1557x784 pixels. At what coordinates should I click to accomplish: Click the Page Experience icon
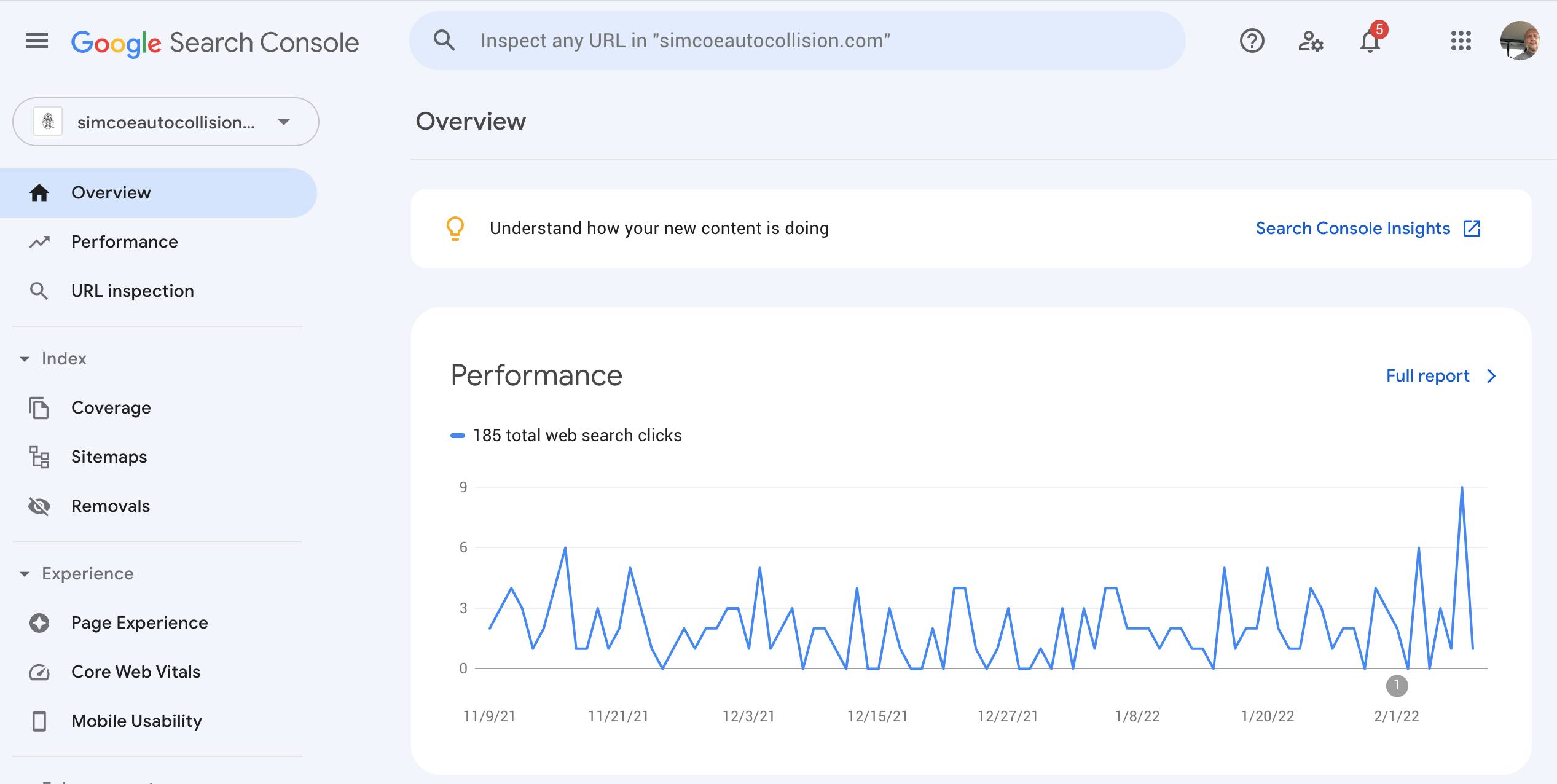(x=39, y=622)
